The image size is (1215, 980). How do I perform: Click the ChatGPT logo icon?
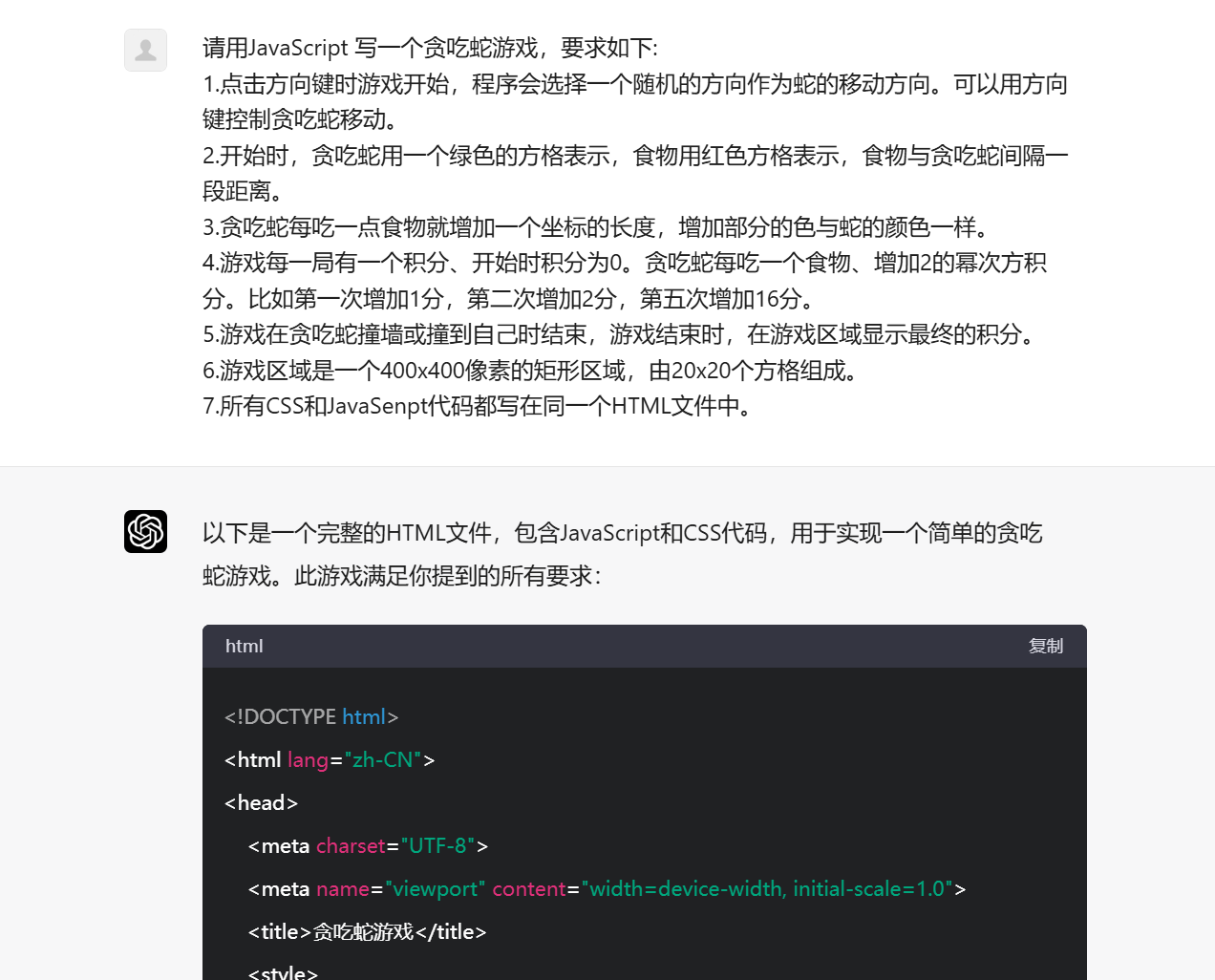(145, 531)
